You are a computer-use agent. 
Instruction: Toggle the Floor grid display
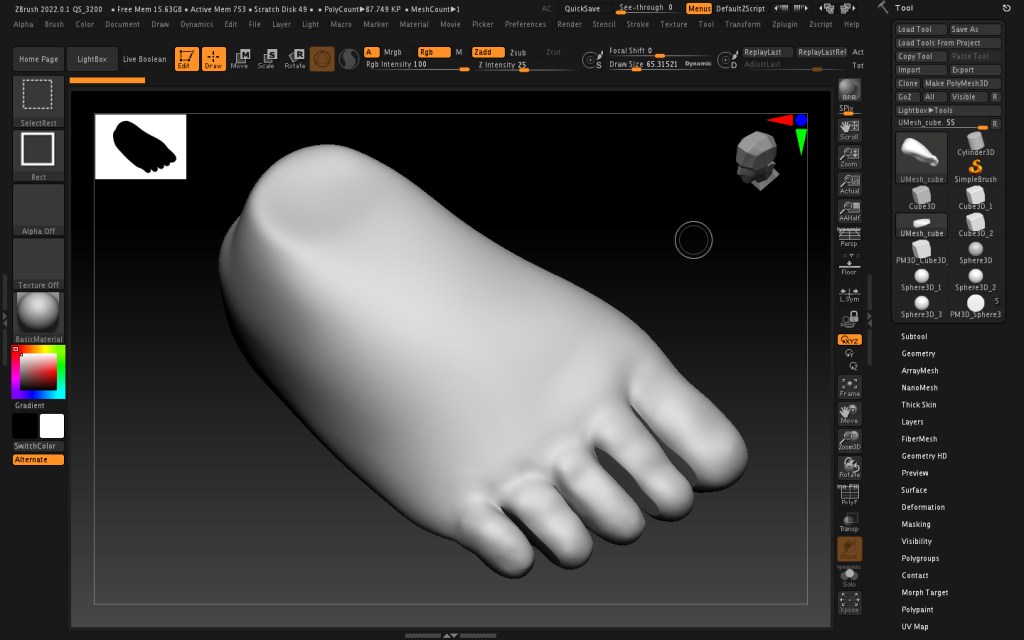coord(849,266)
